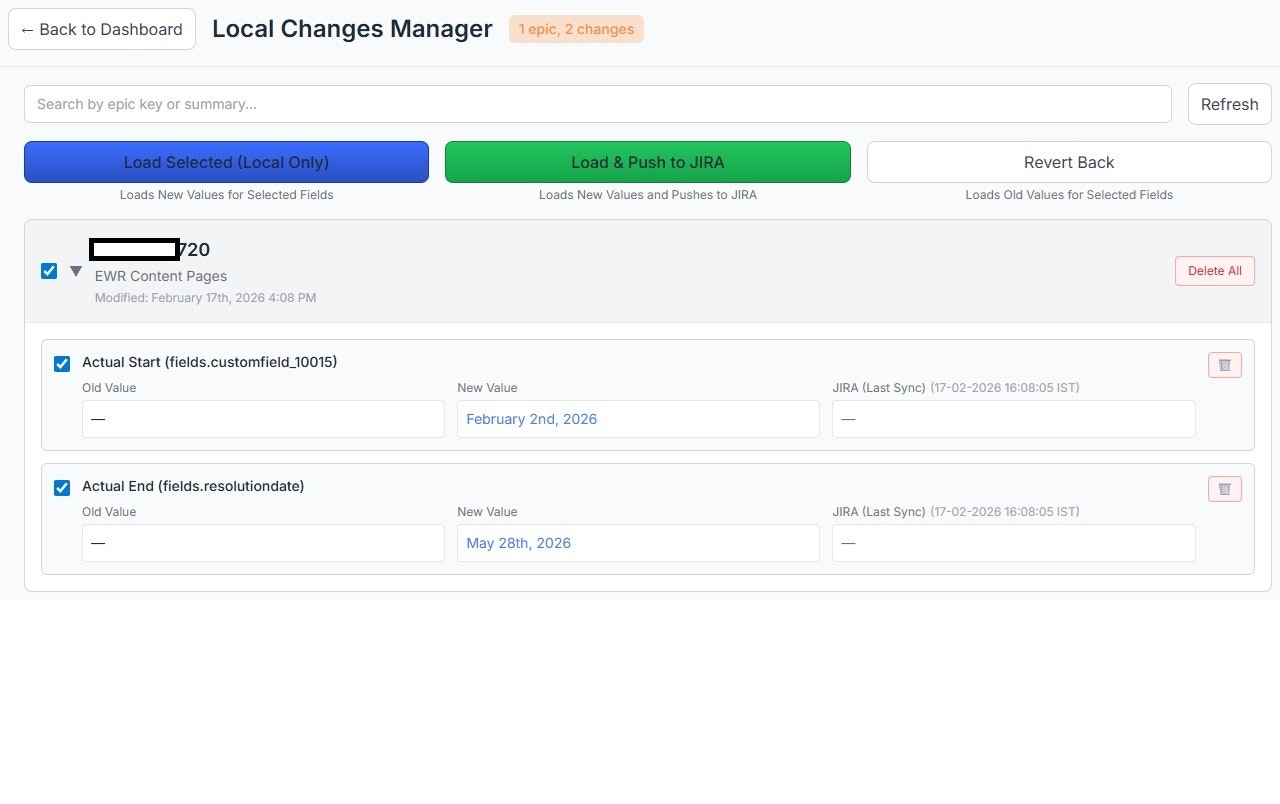Click the Load Selected (Local Only) button
1280x804 pixels.
[x=226, y=162]
